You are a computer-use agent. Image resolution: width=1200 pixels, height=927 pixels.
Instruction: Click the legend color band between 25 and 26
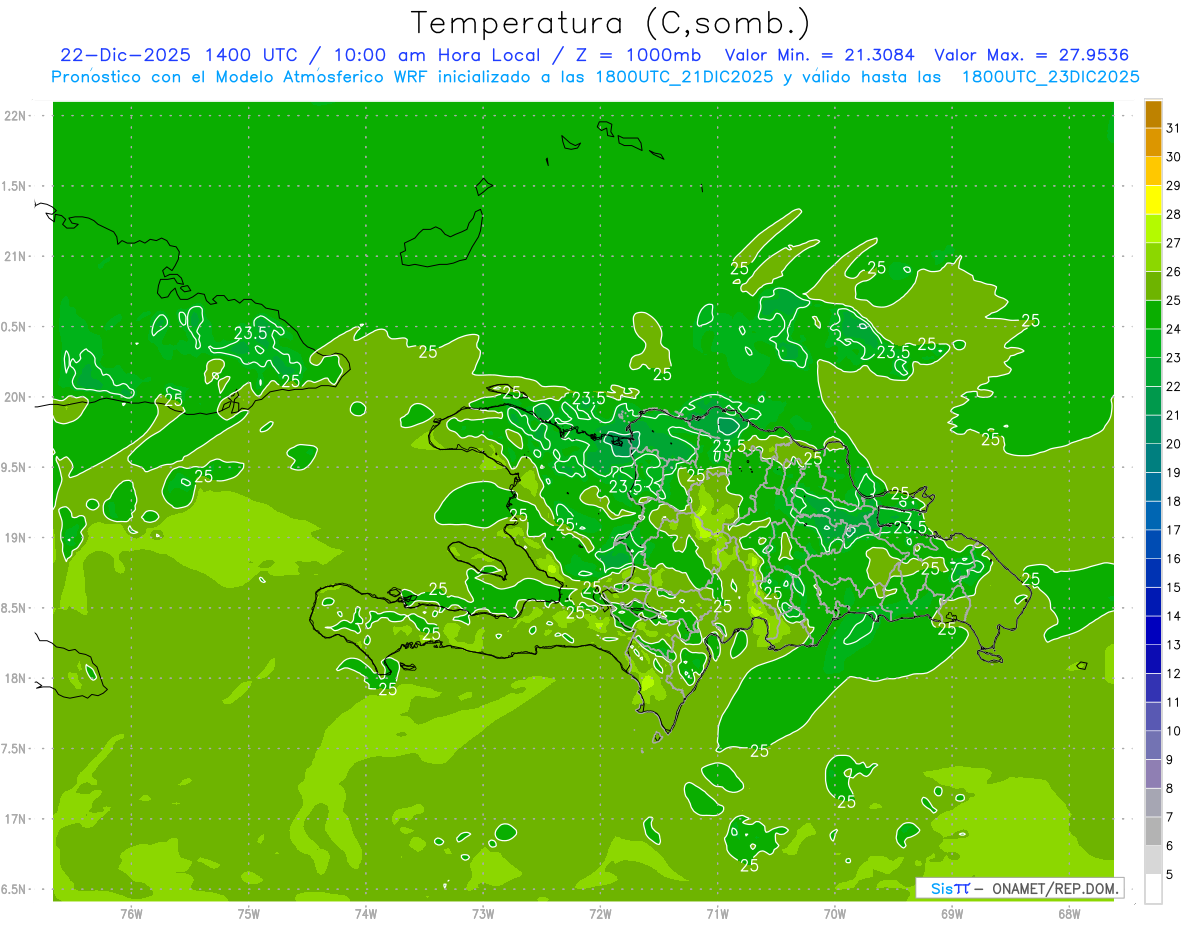[1153, 286]
